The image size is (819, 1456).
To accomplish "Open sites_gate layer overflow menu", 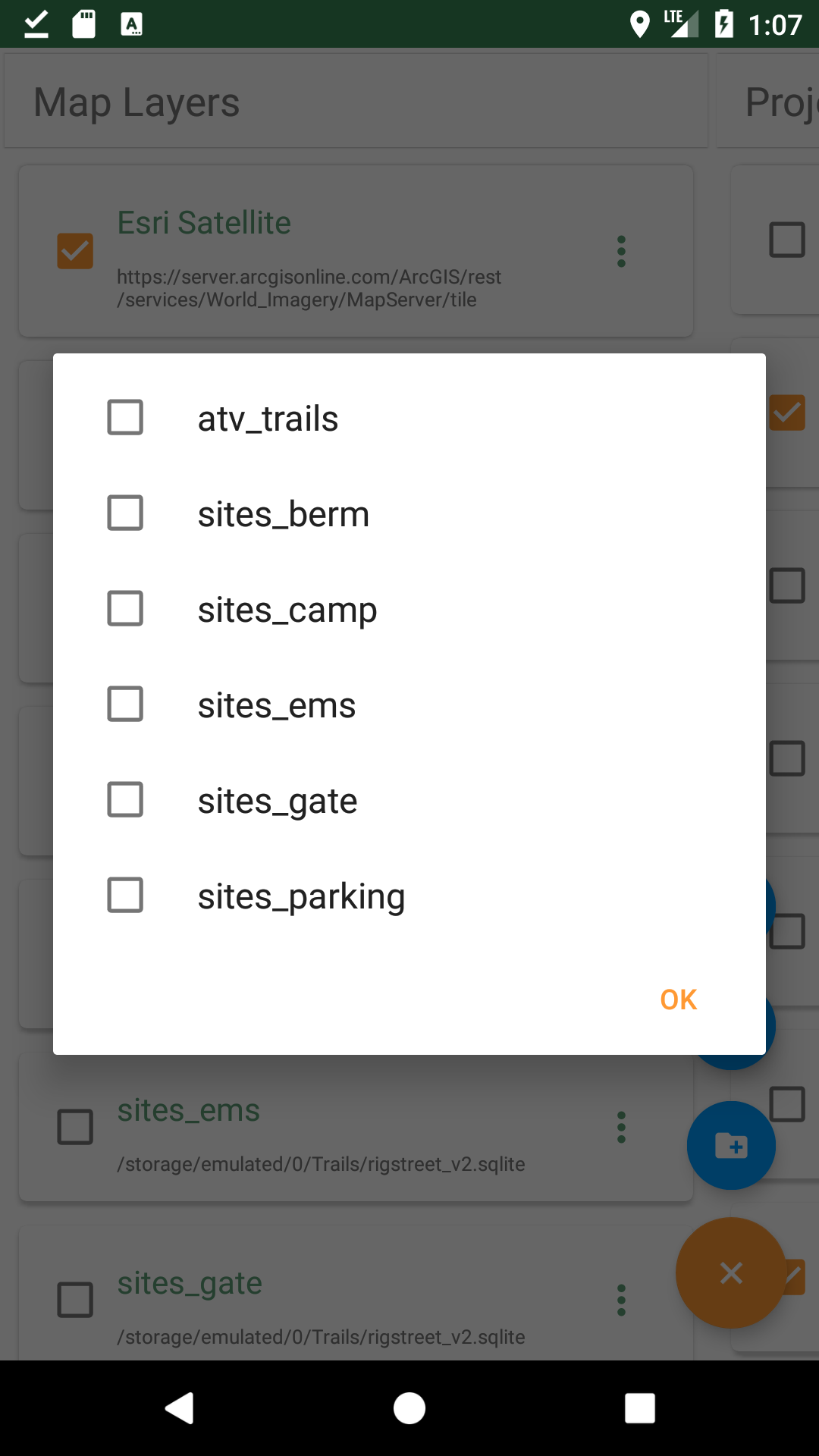I will 621,1300.
